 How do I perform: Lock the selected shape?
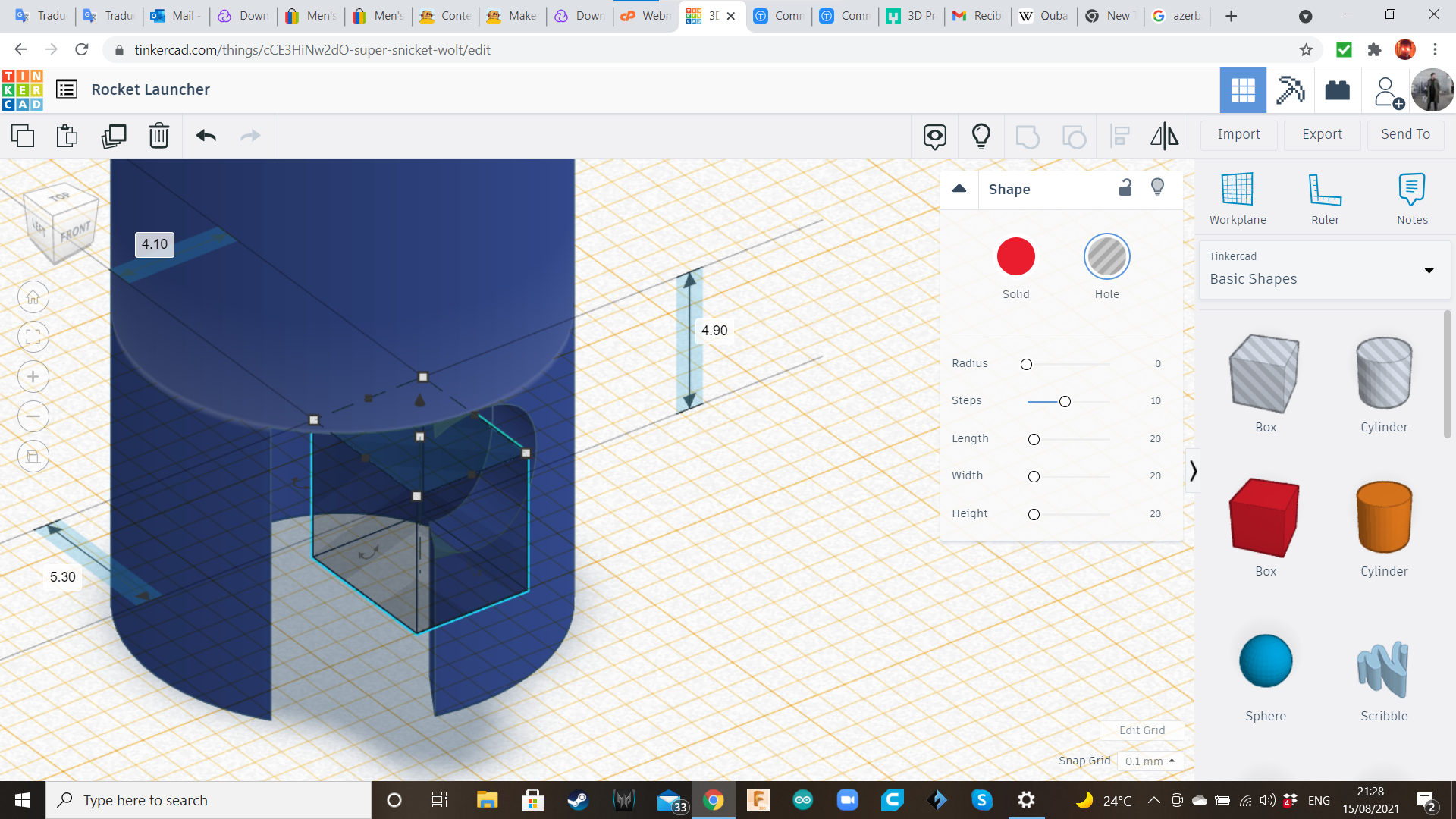[1125, 187]
